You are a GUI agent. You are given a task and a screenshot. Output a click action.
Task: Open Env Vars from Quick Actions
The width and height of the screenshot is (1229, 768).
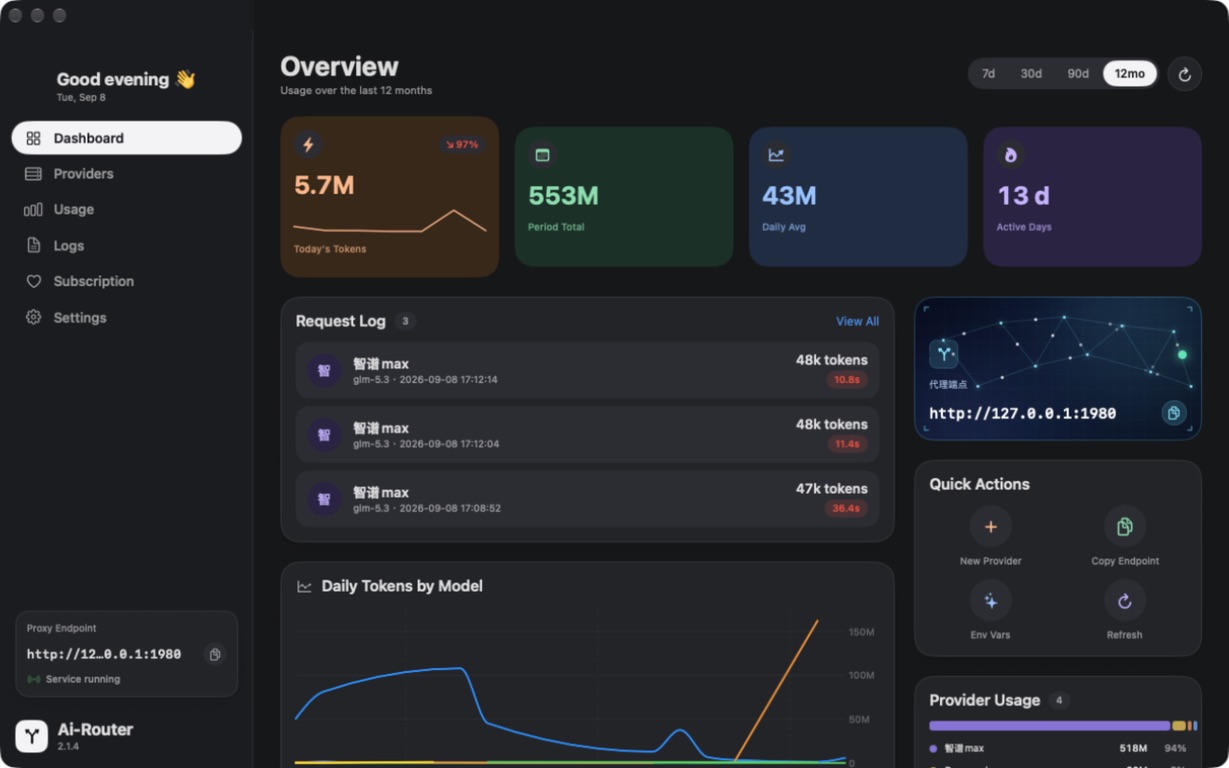(990, 601)
